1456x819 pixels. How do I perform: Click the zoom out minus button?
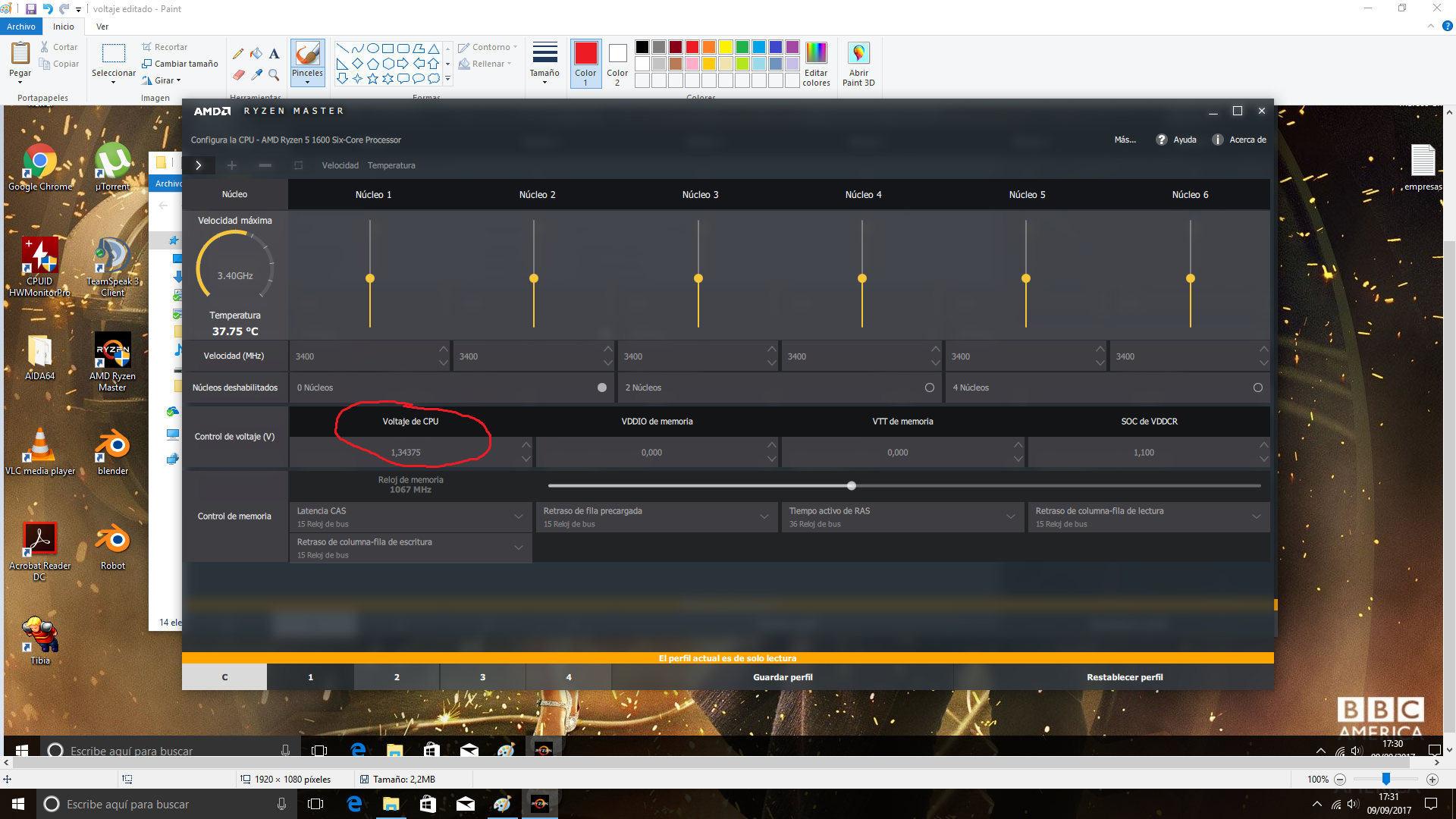click(x=1340, y=780)
